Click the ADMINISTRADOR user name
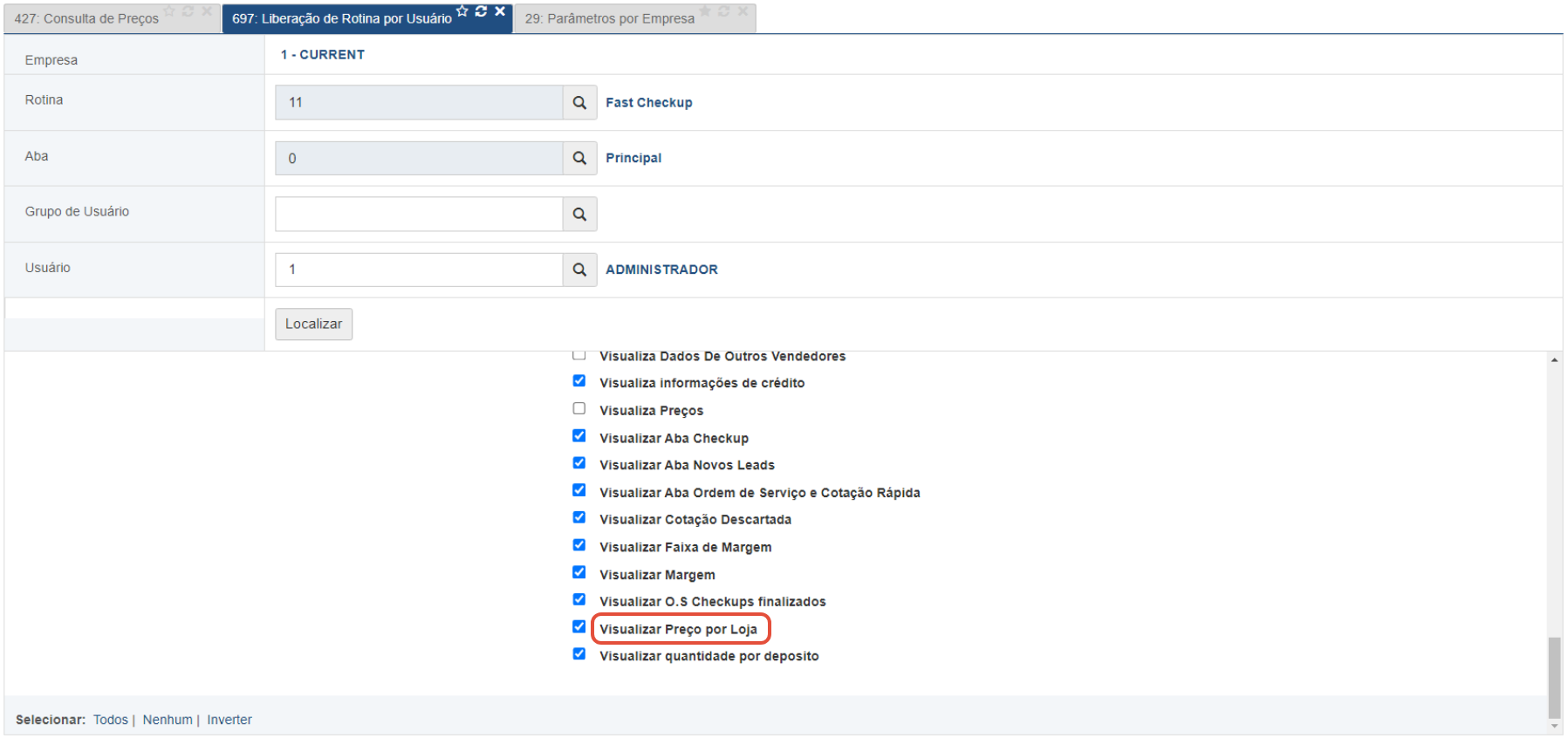Viewport: 1568px width, 738px height. (x=662, y=270)
